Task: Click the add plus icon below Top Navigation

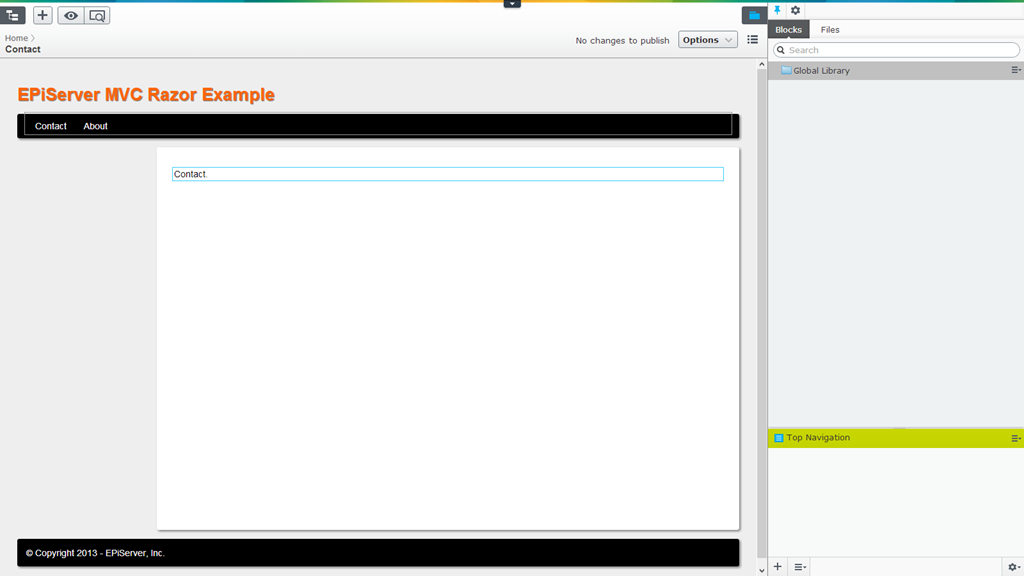Action: [x=778, y=567]
